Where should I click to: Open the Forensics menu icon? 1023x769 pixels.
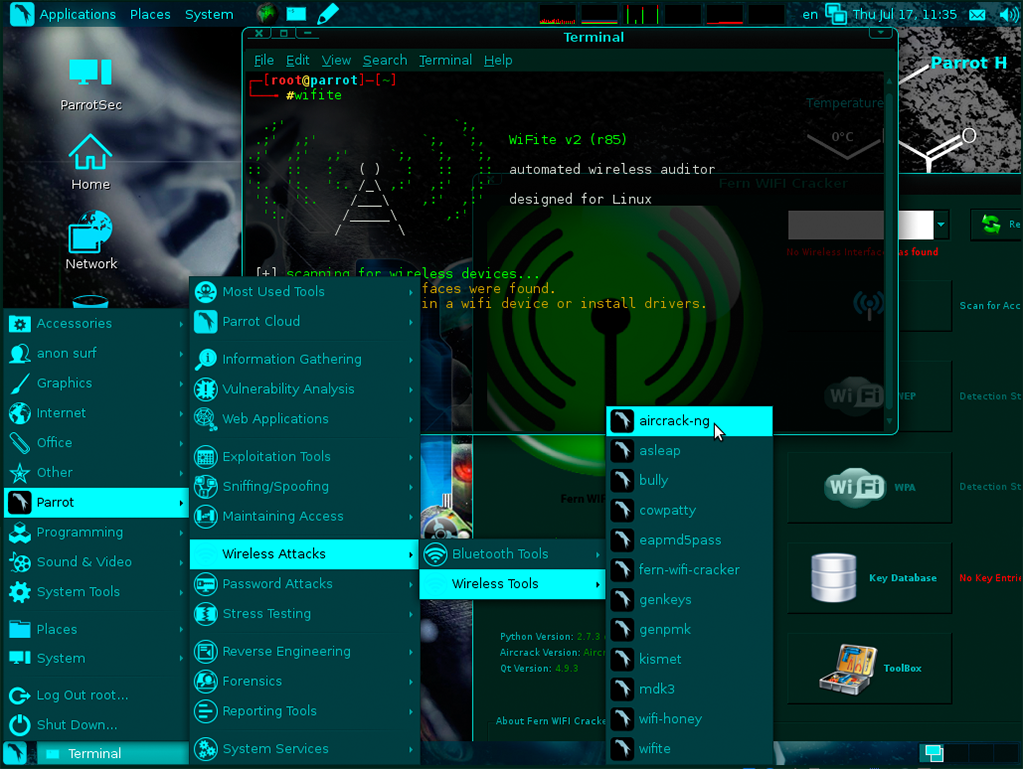click(x=206, y=682)
